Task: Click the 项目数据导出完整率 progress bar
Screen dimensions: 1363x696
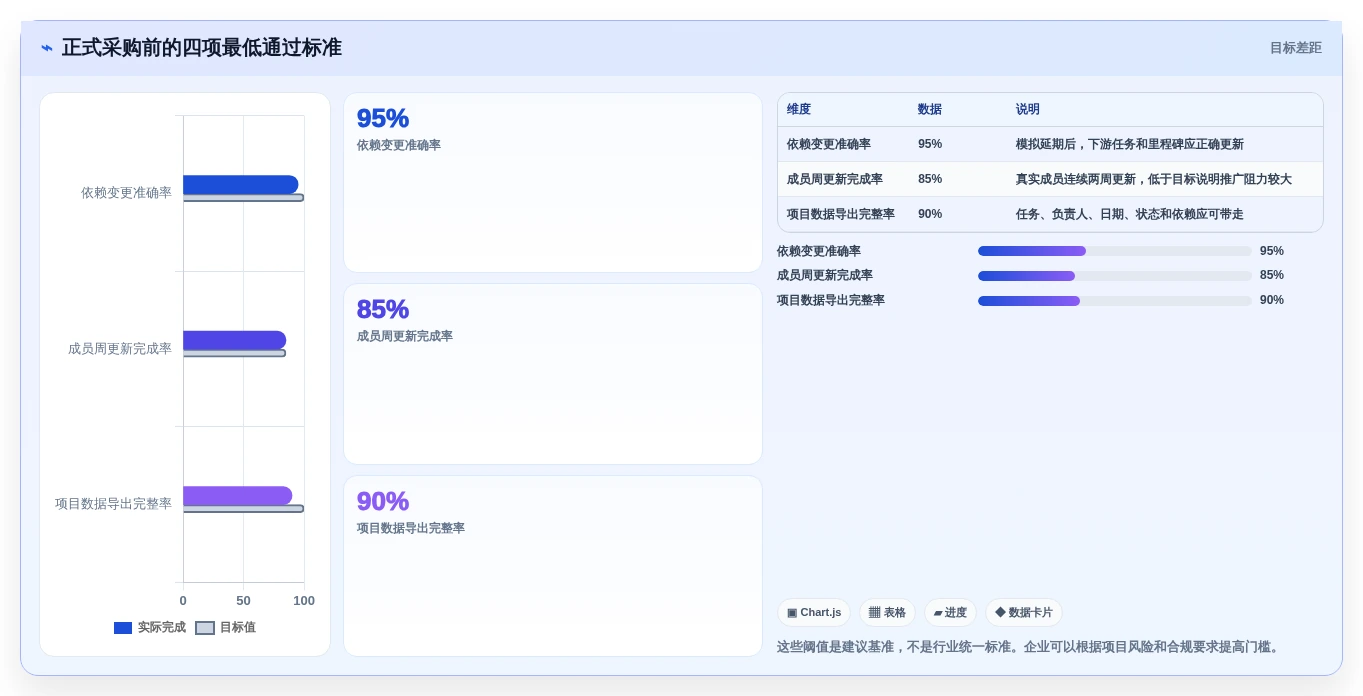Action: click(x=1115, y=300)
